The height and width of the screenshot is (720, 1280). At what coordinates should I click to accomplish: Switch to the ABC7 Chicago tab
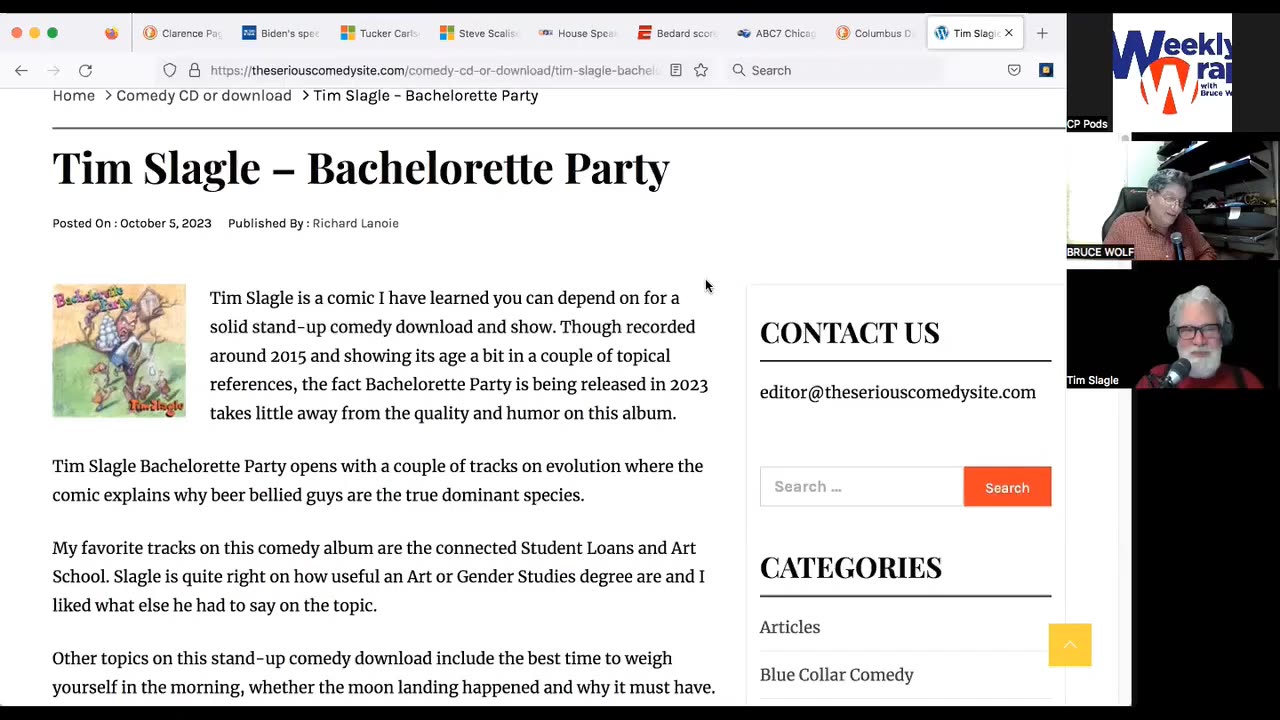tap(776, 33)
